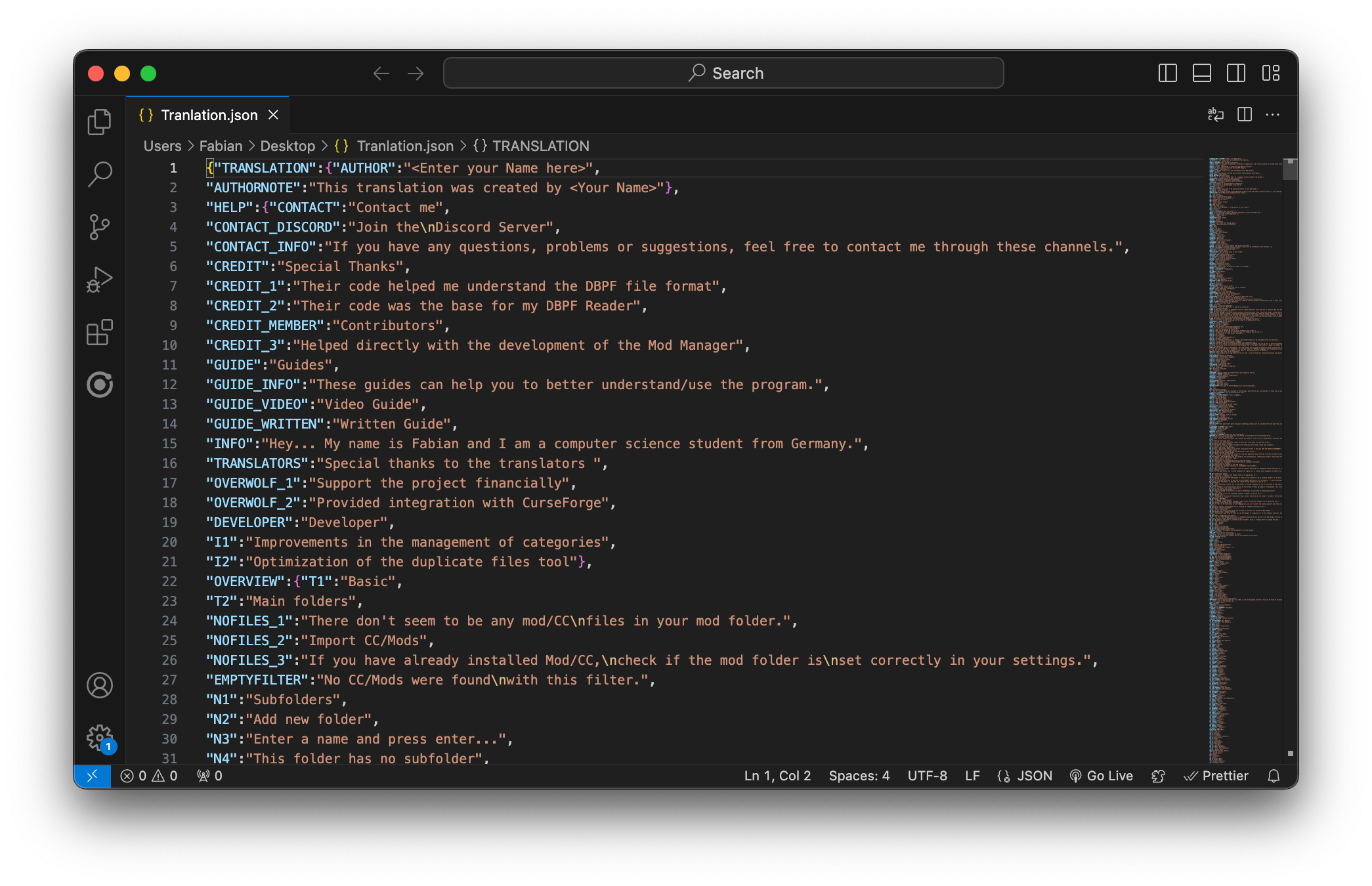This screenshot has width=1372, height=886.
Task: Click the minimap code overview
Action: [x=1245, y=459]
